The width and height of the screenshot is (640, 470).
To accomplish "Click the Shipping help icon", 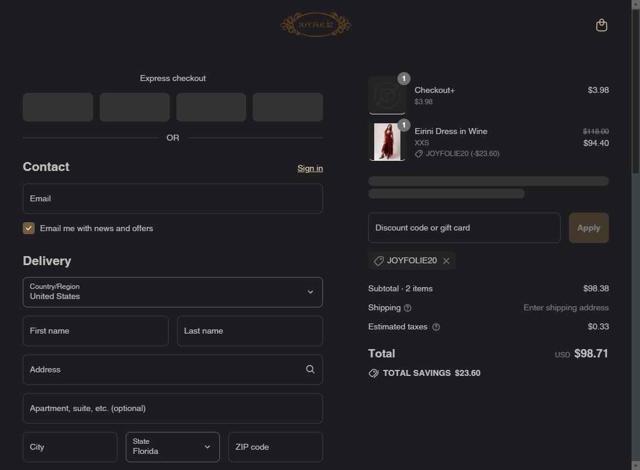I will tap(407, 308).
